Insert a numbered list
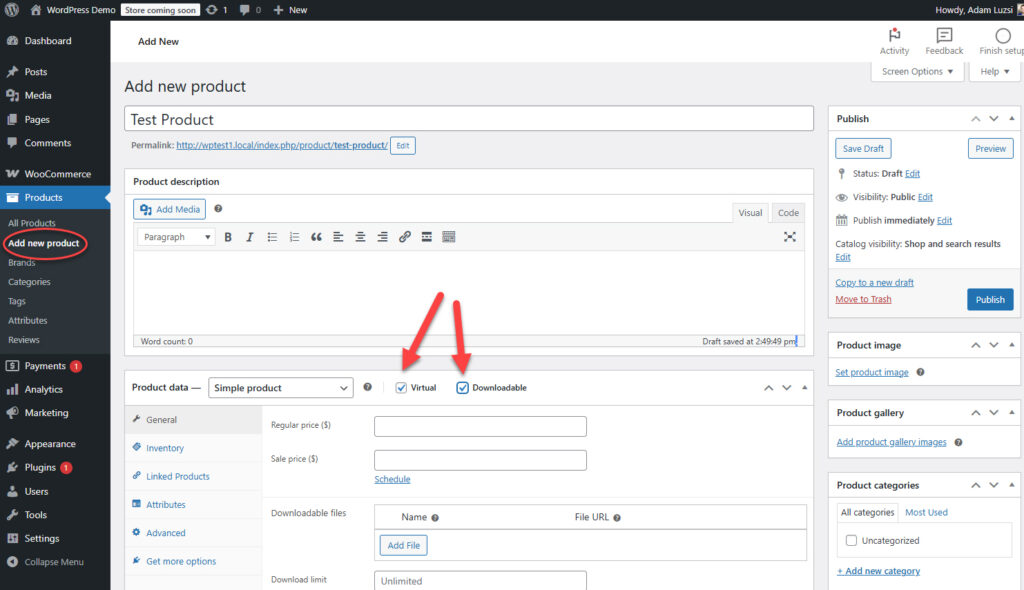1024x590 pixels. [295, 237]
